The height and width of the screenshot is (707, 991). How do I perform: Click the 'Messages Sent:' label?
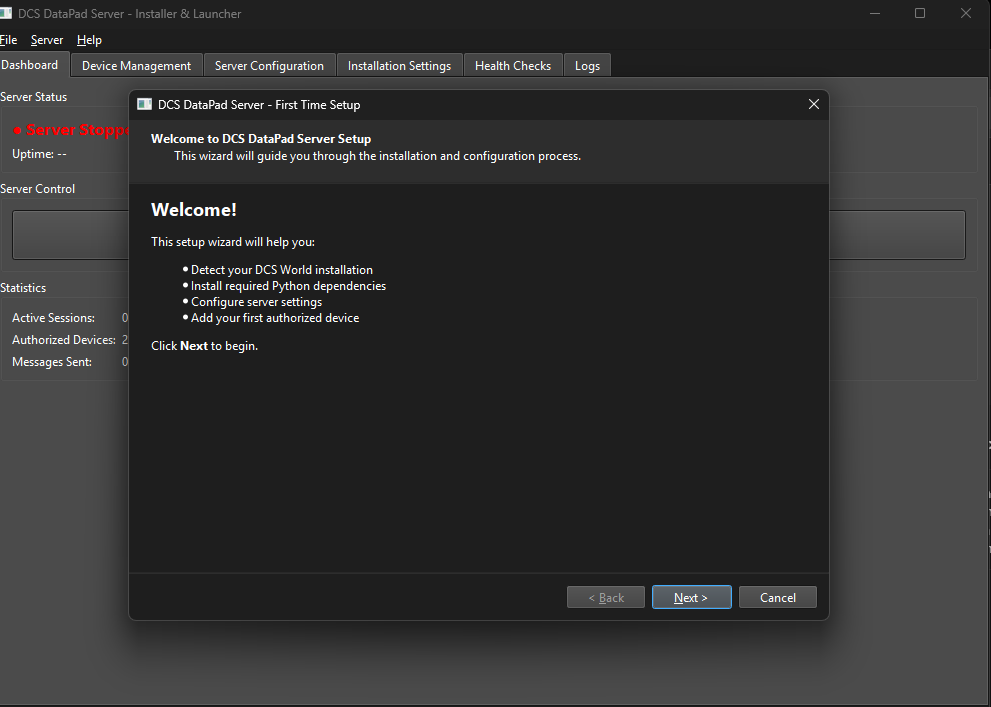point(52,362)
